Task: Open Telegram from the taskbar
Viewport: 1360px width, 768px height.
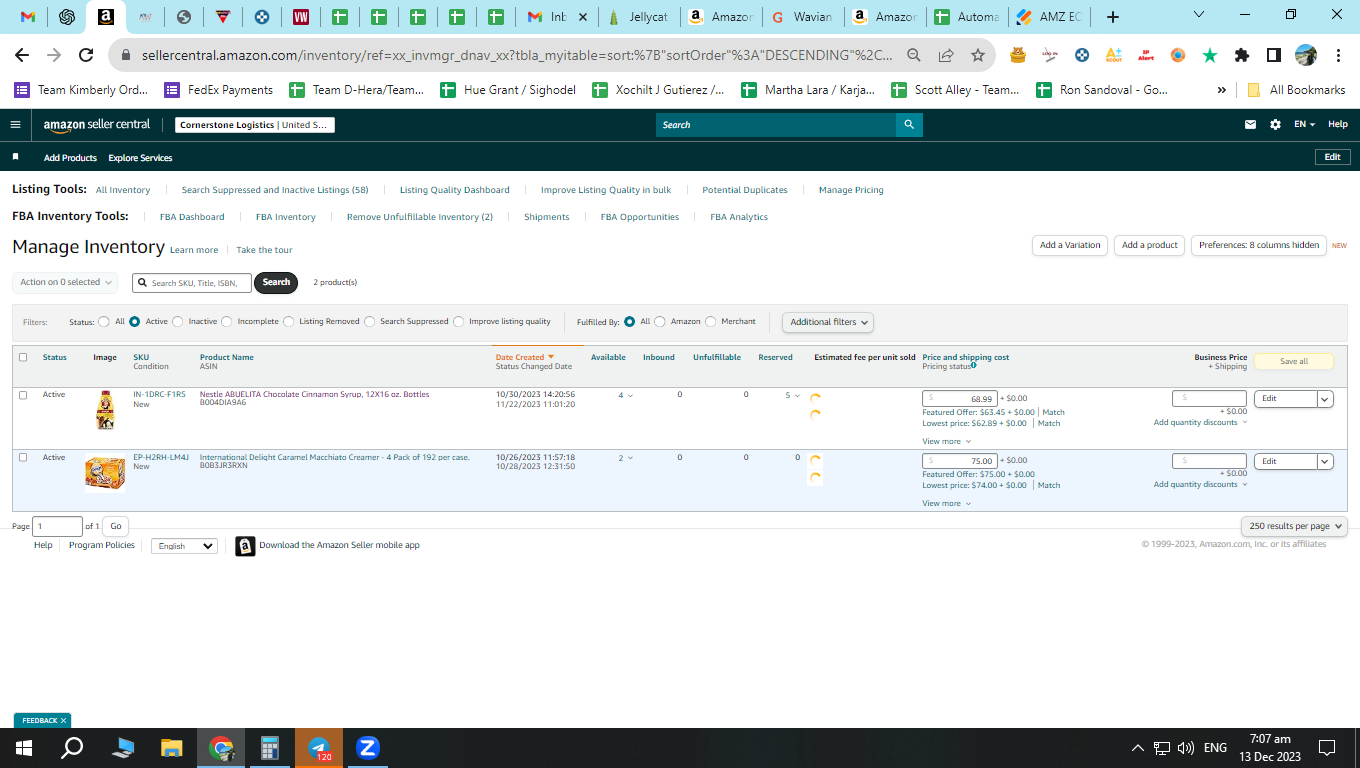Action: (319, 747)
